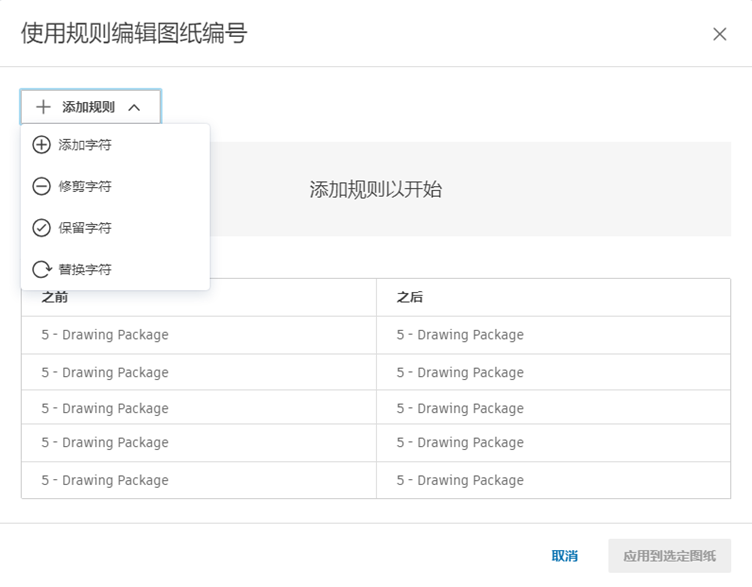Viewport: 752px width, 587px height.
Task: Pick the 保留字符 menu option
Action: (x=85, y=228)
